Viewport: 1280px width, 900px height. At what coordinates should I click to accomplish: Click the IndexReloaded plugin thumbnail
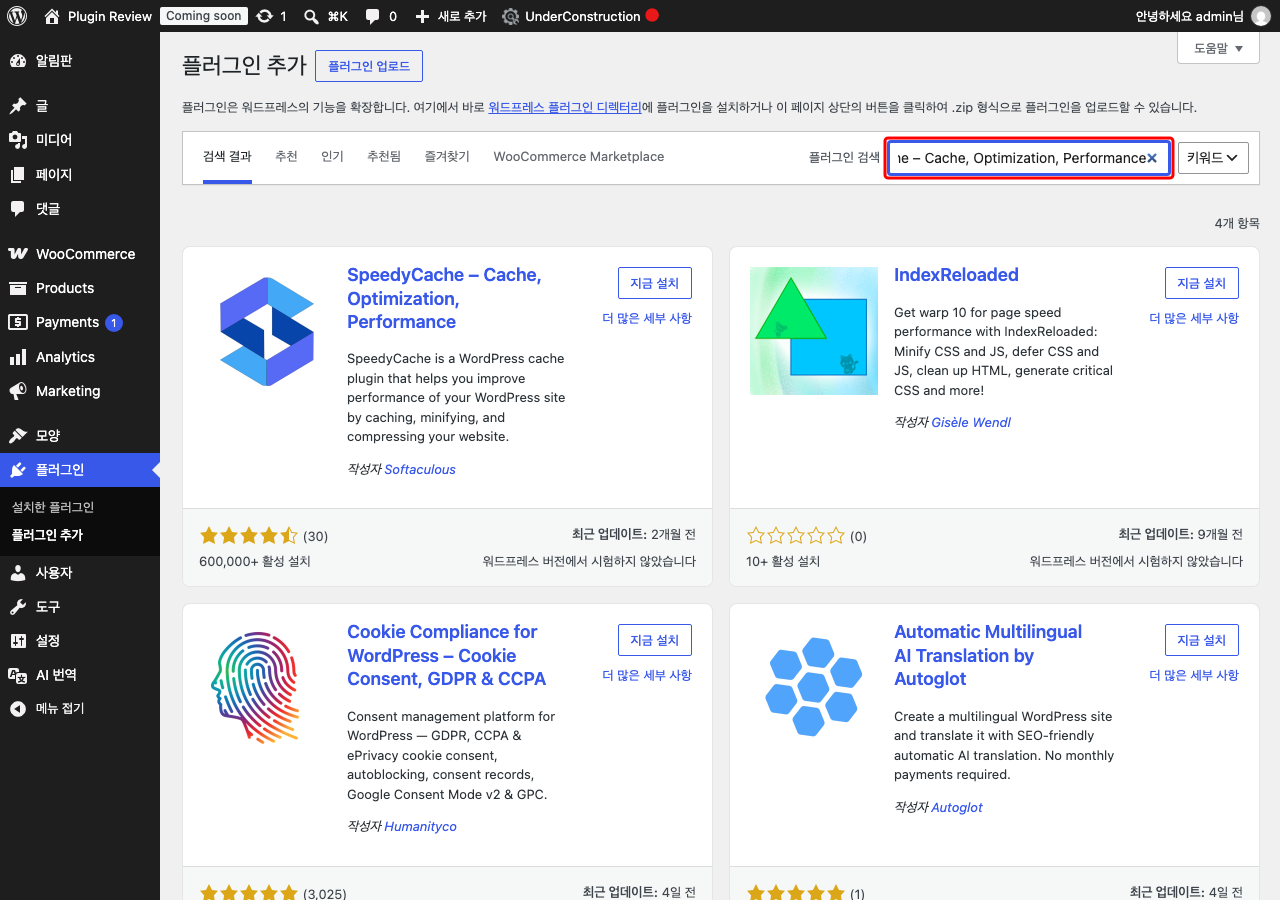tap(814, 331)
